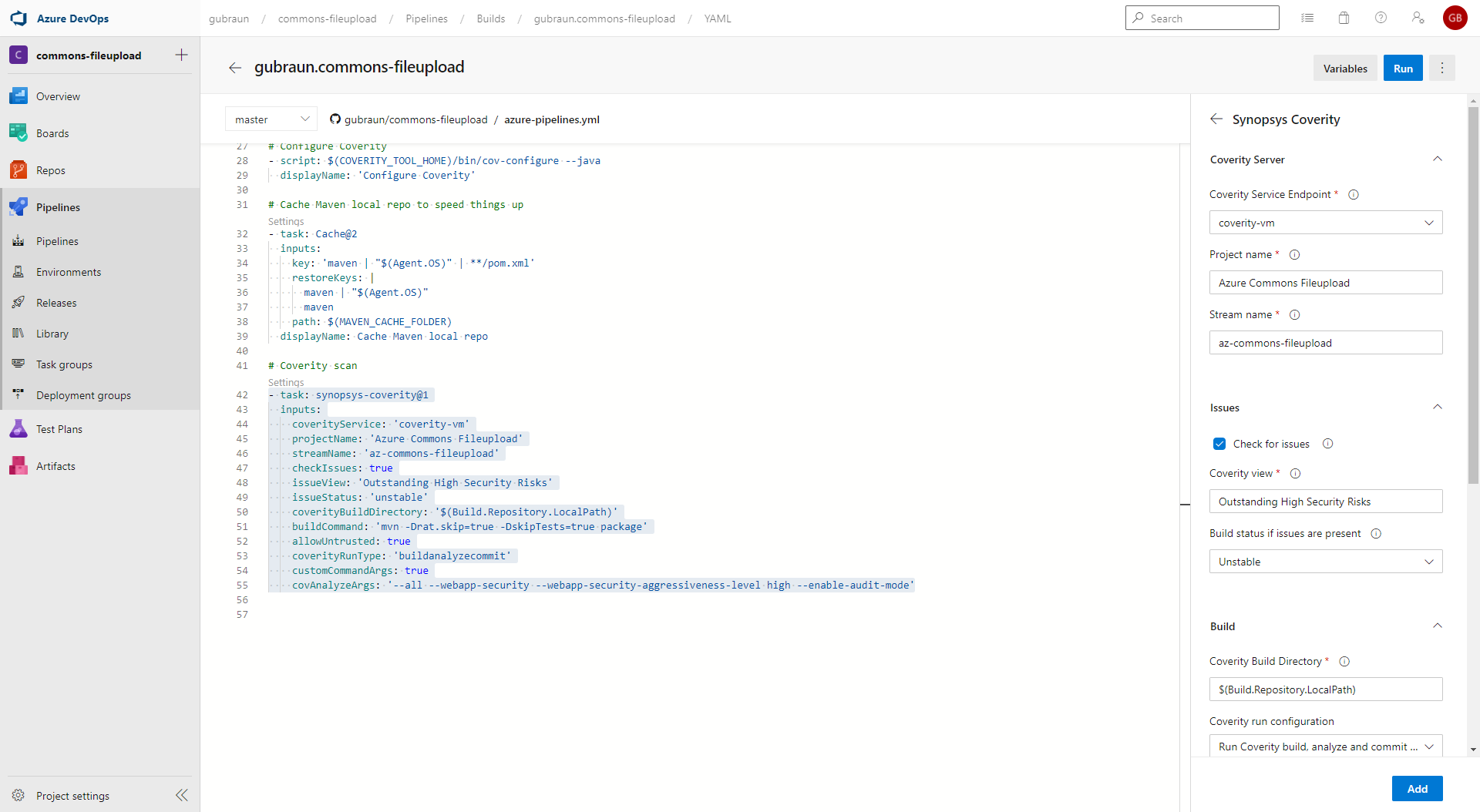Open the Help question mark icon
Viewport: 1480px width, 812px height.
click(x=1381, y=18)
